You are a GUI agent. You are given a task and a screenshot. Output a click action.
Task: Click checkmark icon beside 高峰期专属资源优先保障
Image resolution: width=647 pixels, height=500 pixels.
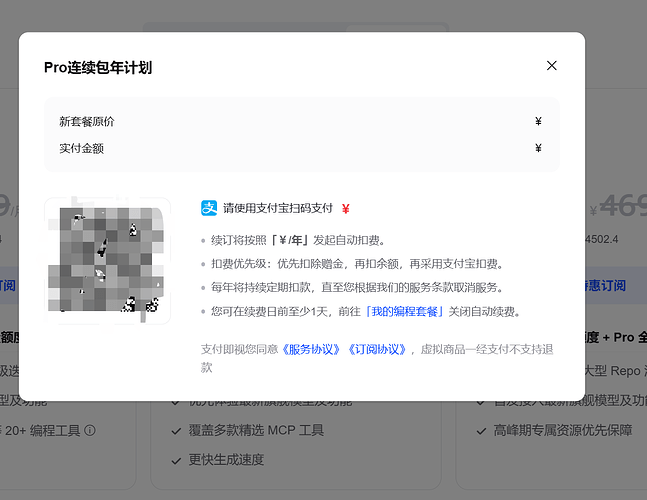tap(481, 432)
